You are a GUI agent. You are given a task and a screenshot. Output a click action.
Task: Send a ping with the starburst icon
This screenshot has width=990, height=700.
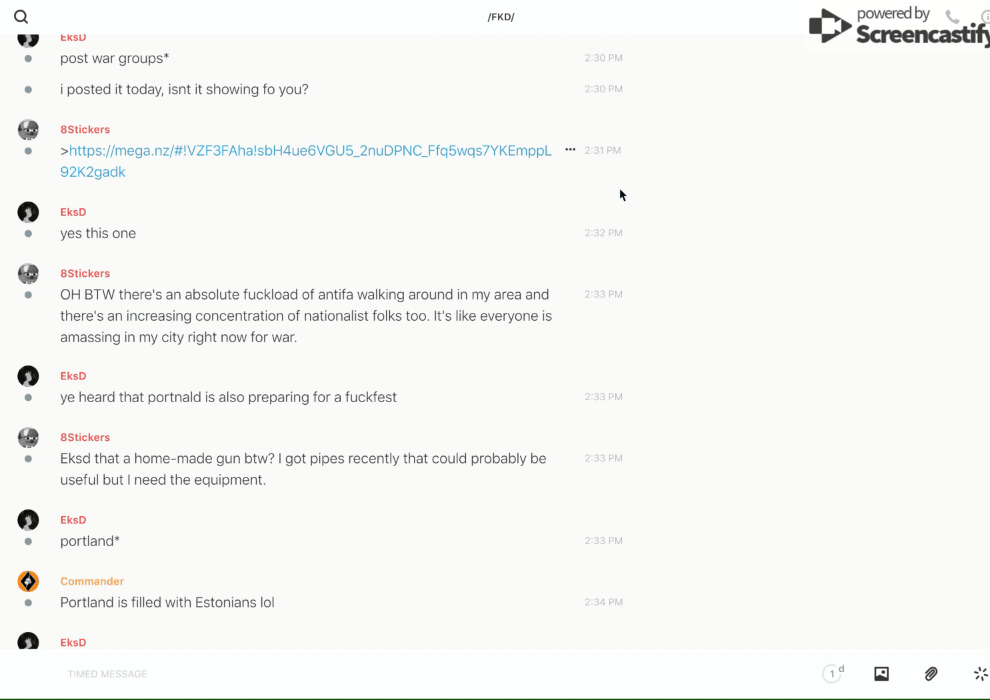click(x=980, y=674)
